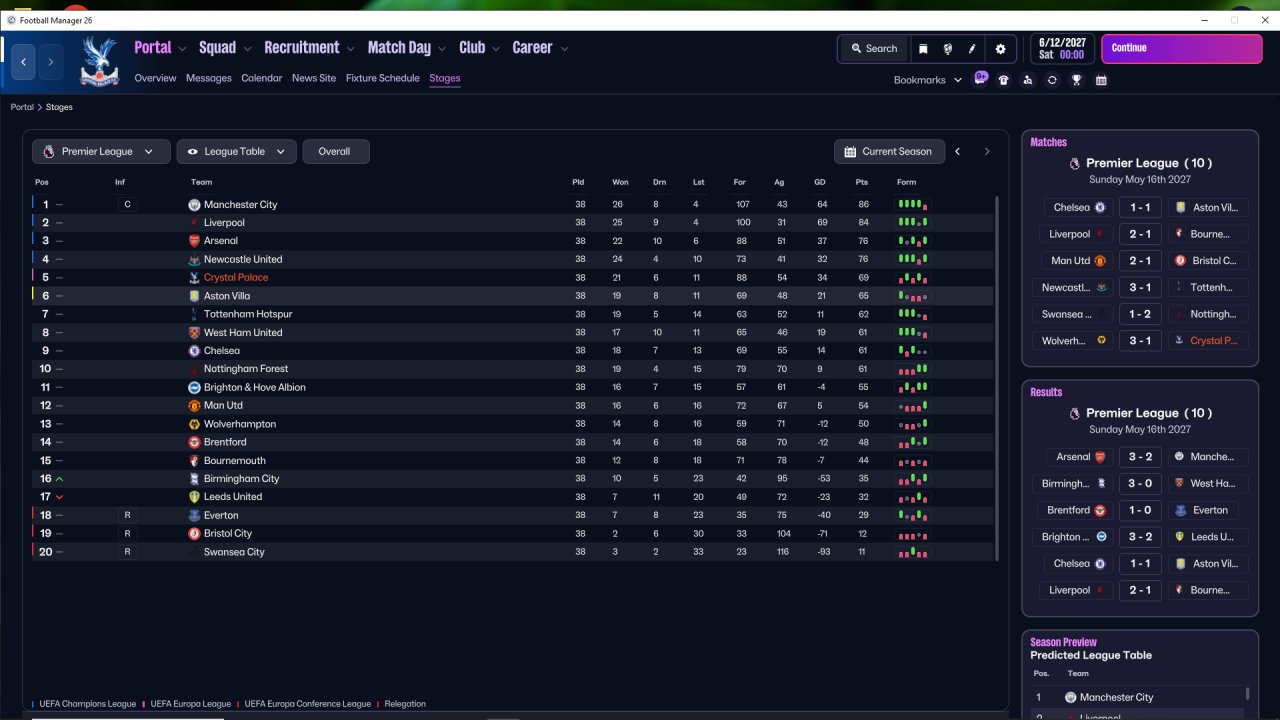The height and width of the screenshot is (720, 1280).
Task: Click the Swansea City team name
Action: tap(234, 552)
